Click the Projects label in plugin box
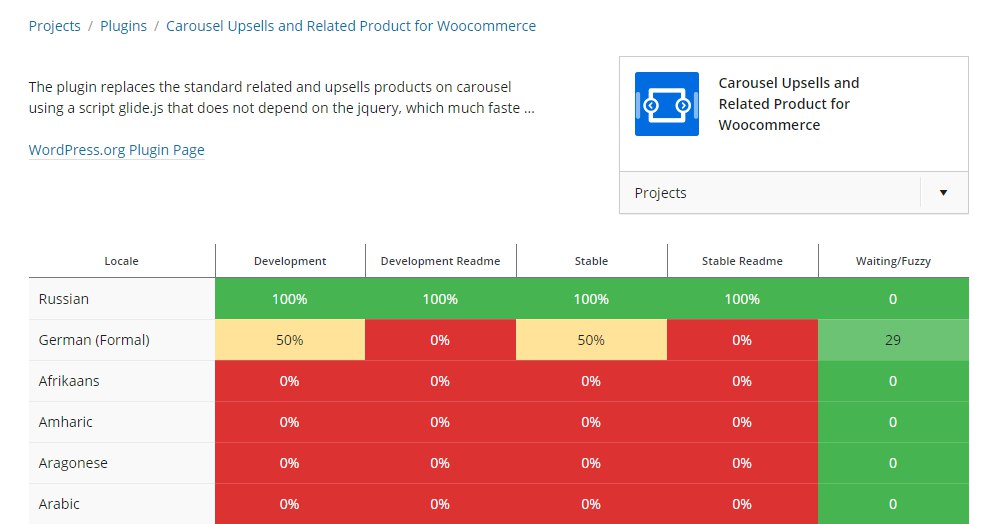Viewport: 996px width, 524px height. pos(660,193)
